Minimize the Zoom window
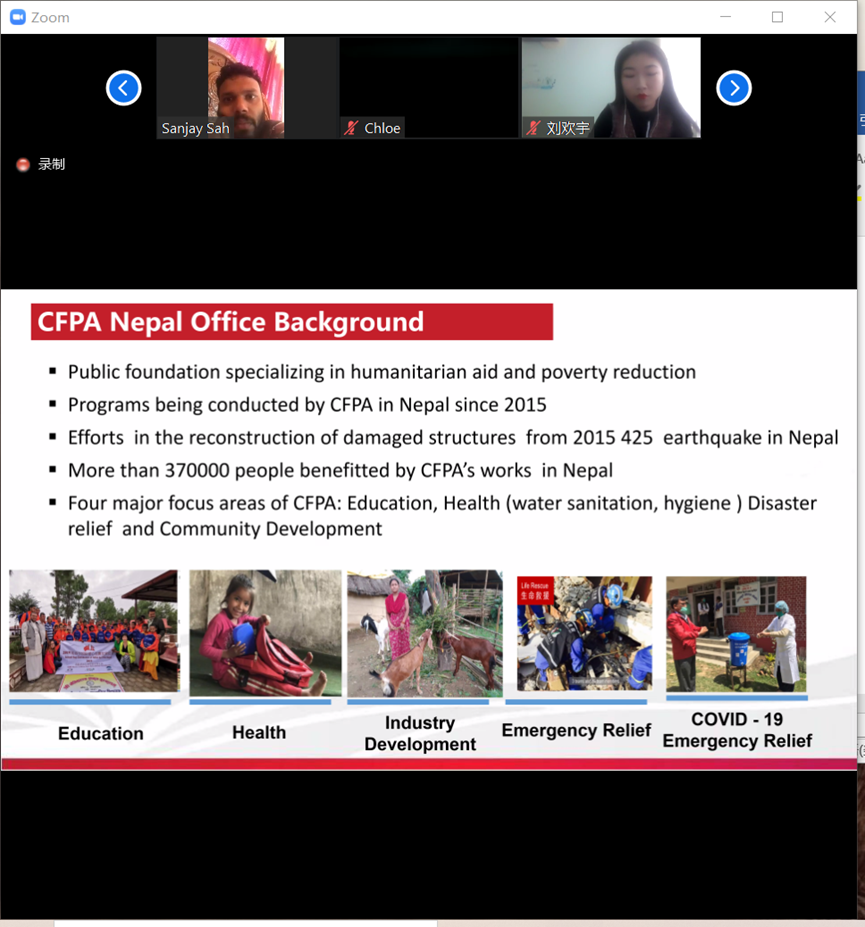This screenshot has width=865, height=927. click(x=725, y=17)
